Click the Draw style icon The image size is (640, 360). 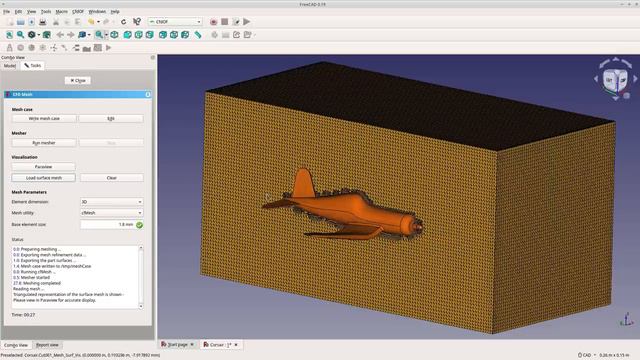[x=31, y=35]
